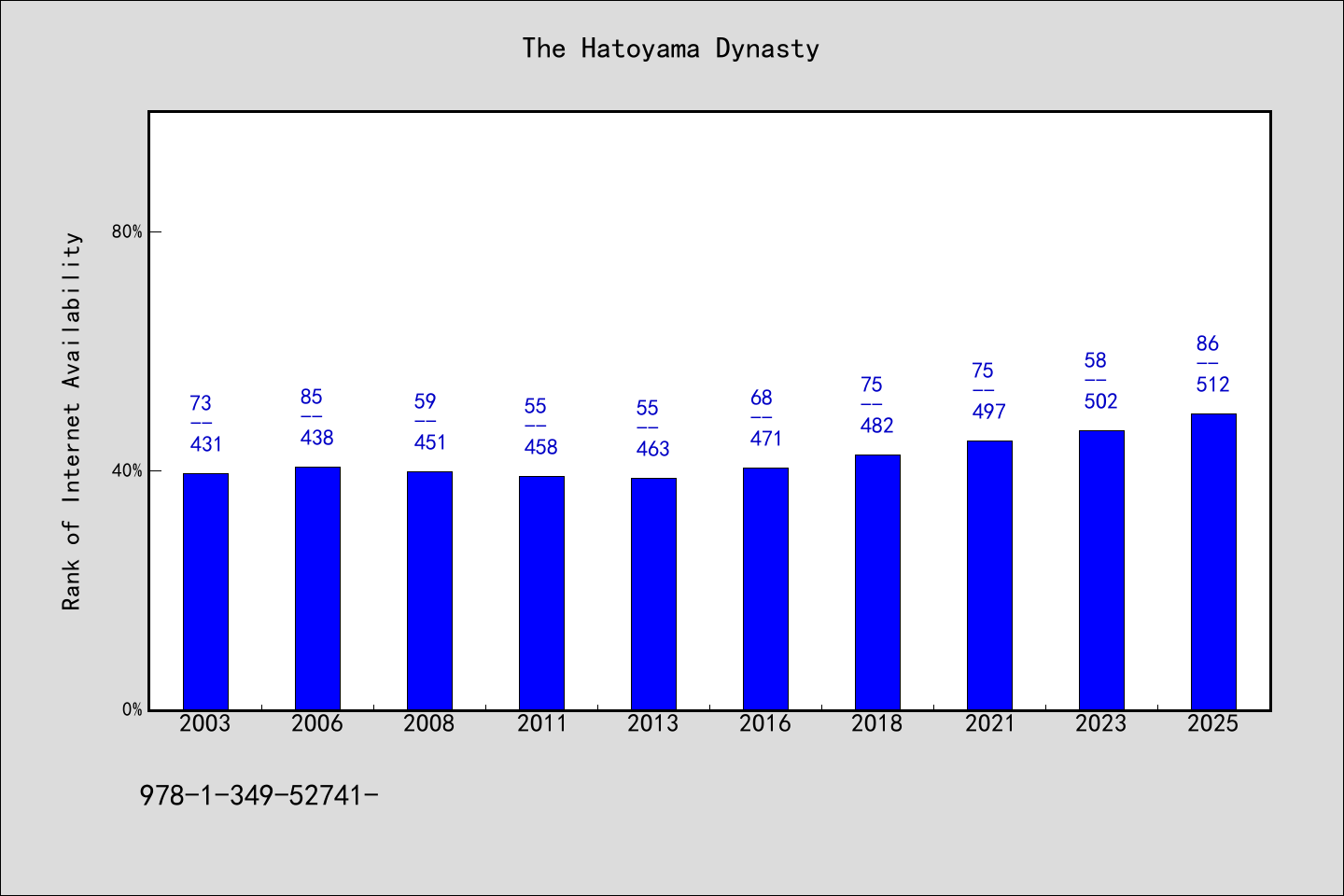Image resolution: width=1344 pixels, height=896 pixels.
Task: Click data label '471' above 2016 bar
Action: click(x=766, y=439)
